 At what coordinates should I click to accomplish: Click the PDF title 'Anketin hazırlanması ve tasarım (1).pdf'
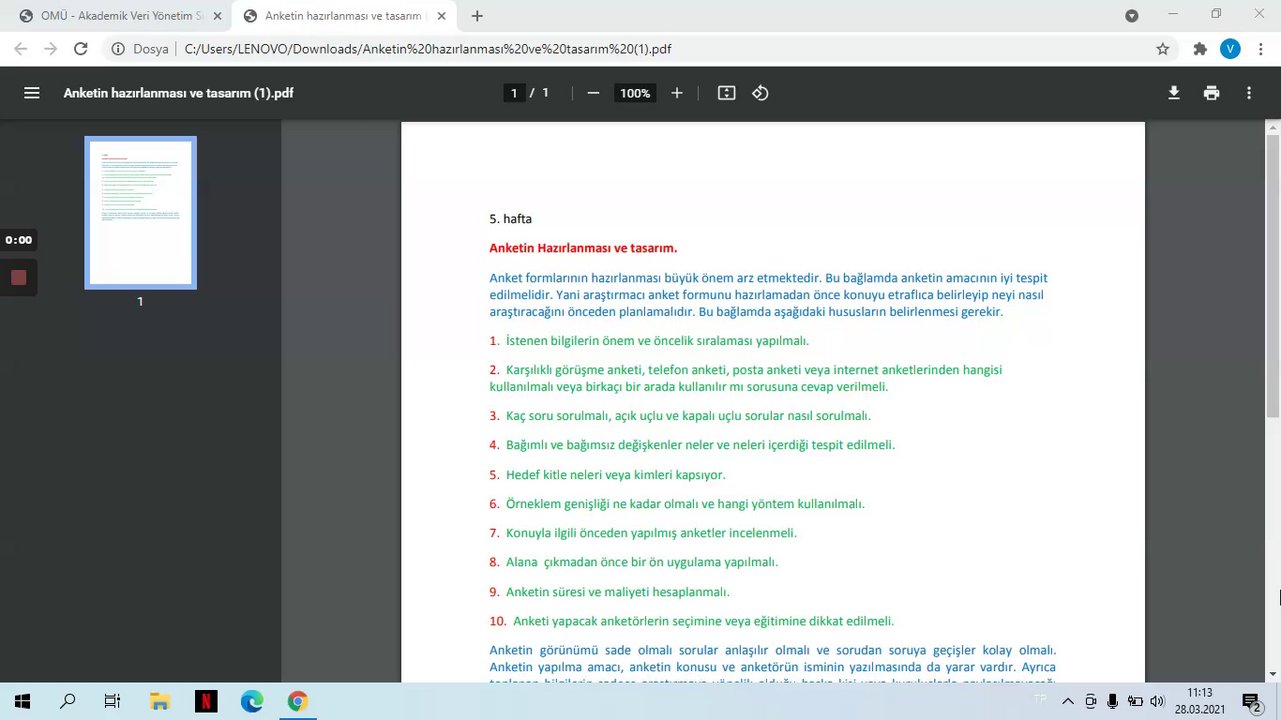[x=178, y=93]
